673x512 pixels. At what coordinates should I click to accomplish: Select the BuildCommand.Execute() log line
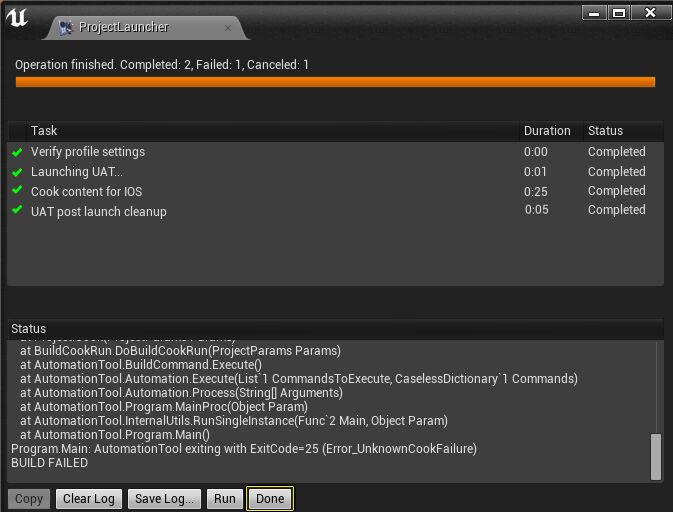[x=141, y=365]
